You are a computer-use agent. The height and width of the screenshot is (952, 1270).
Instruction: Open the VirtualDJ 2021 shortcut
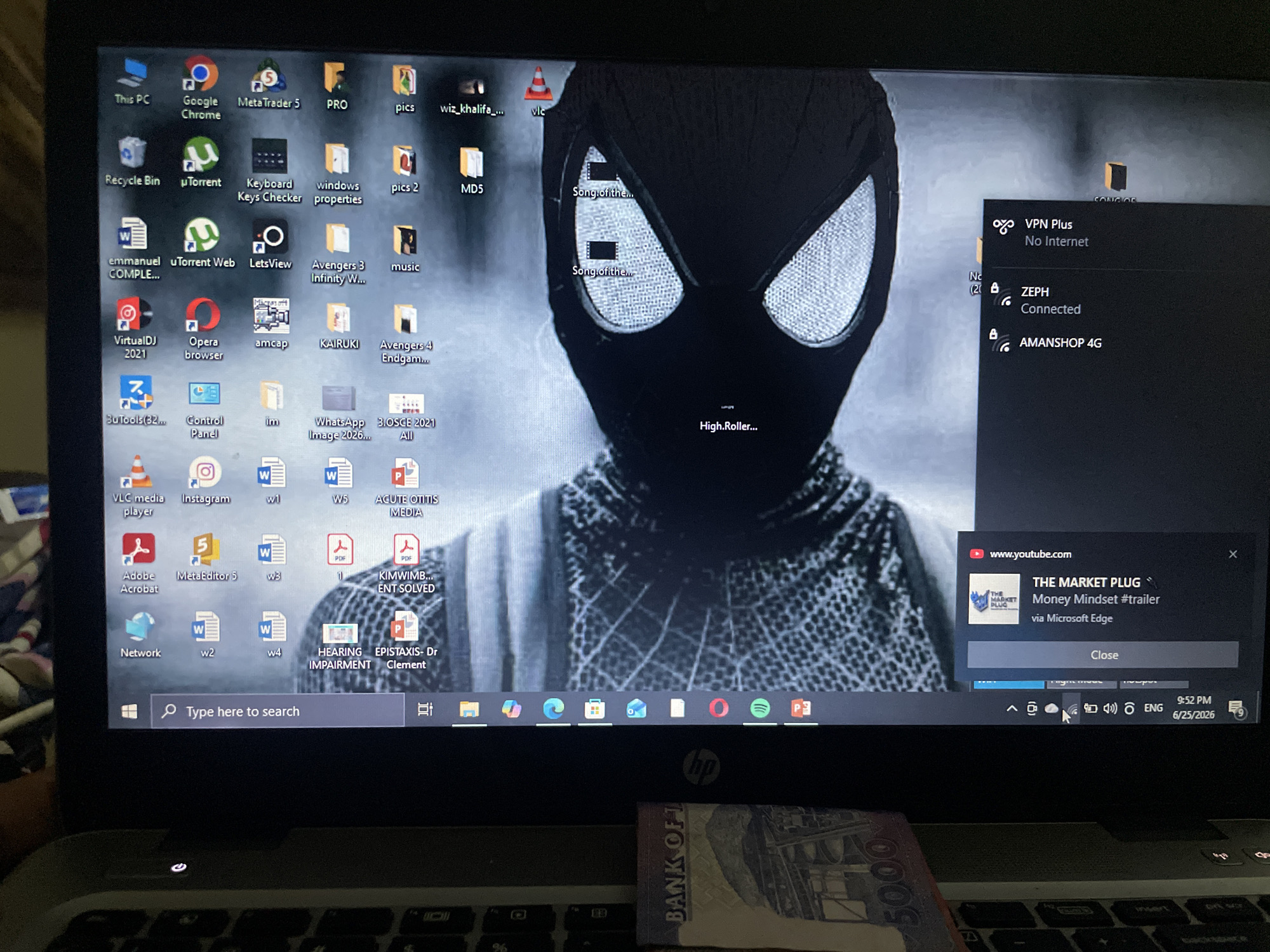[x=135, y=328]
